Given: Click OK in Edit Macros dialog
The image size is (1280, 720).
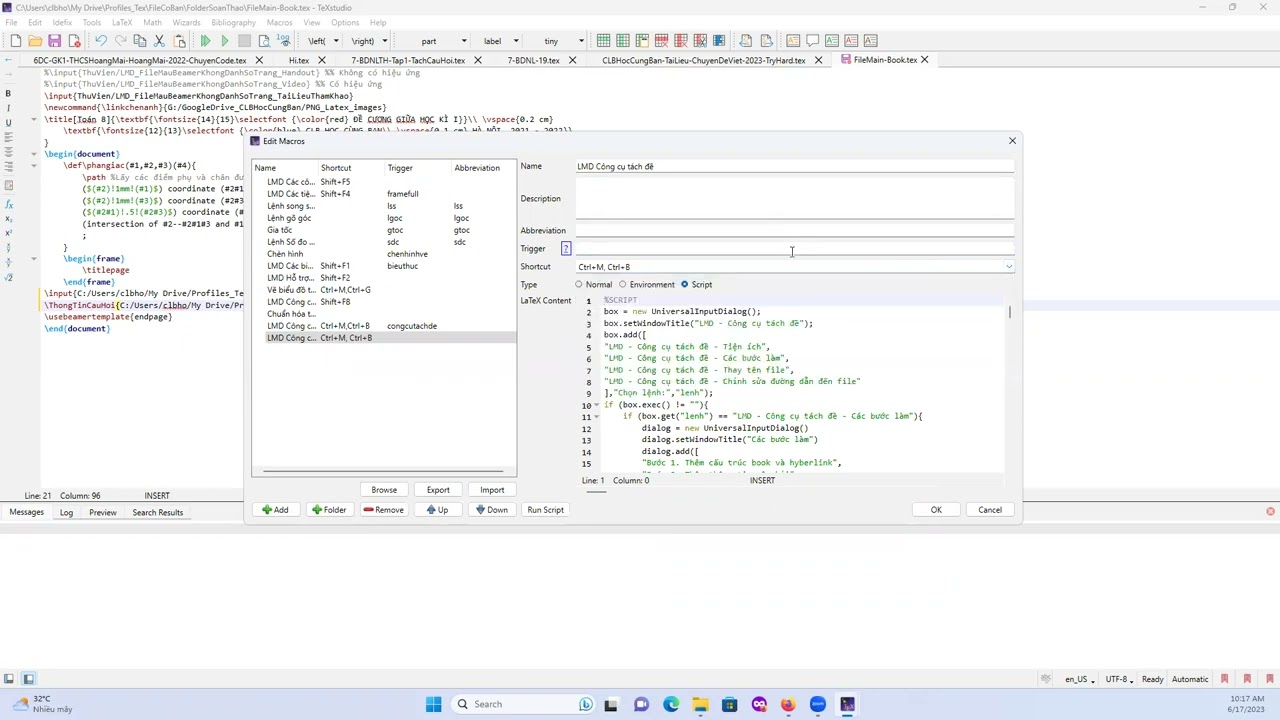Looking at the screenshot, I should (x=936, y=510).
